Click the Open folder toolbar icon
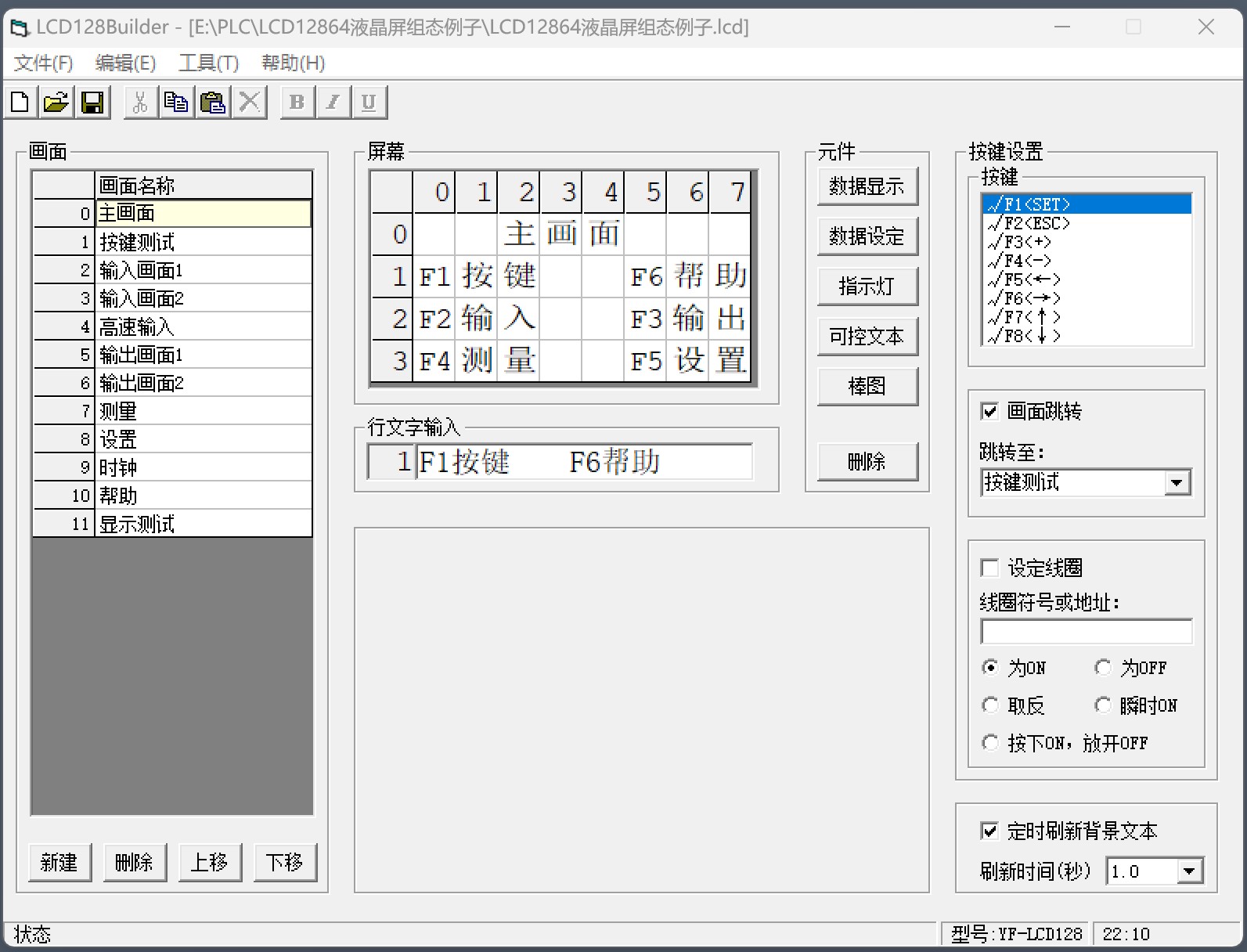 click(56, 103)
